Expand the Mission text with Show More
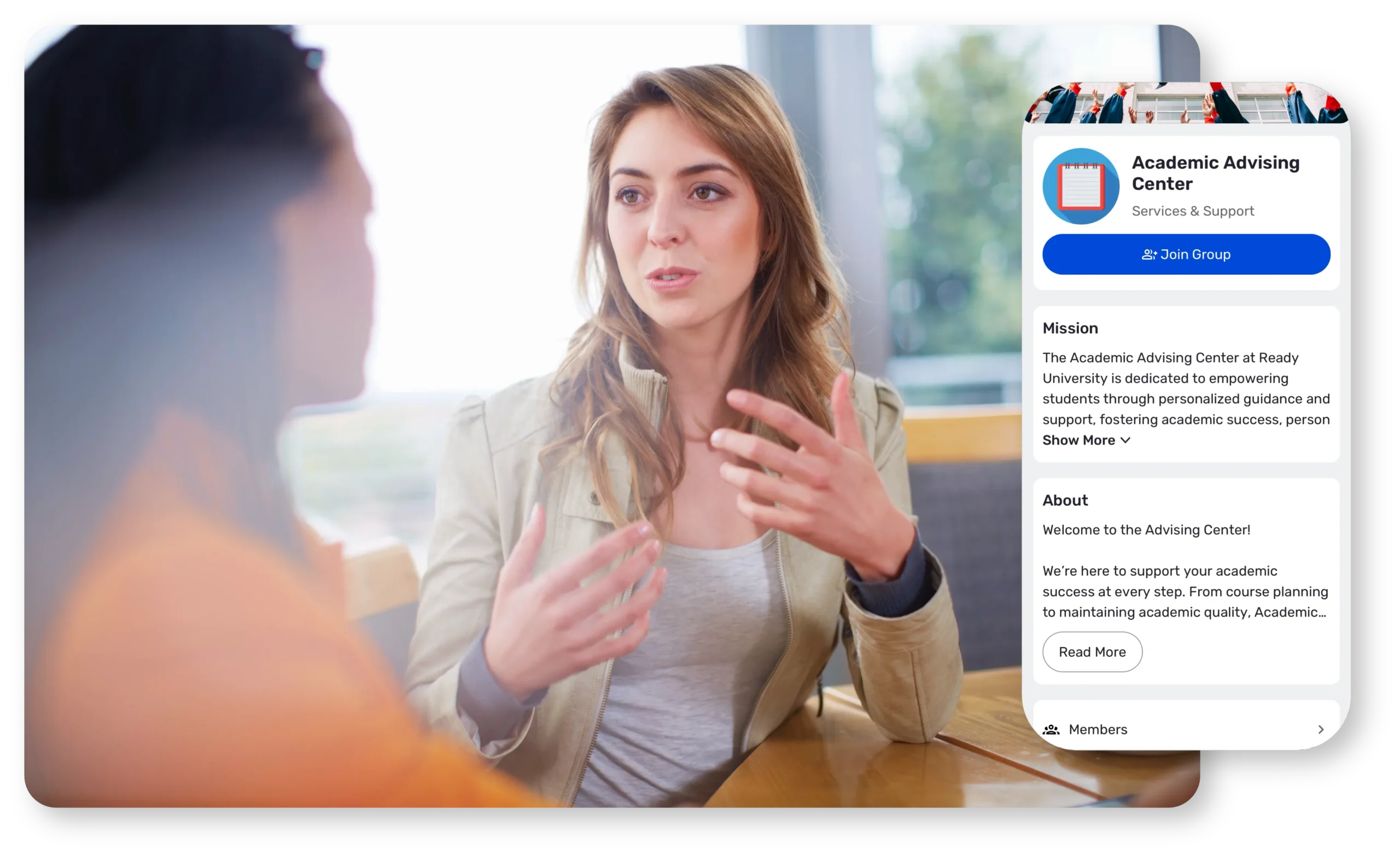 [1086, 440]
